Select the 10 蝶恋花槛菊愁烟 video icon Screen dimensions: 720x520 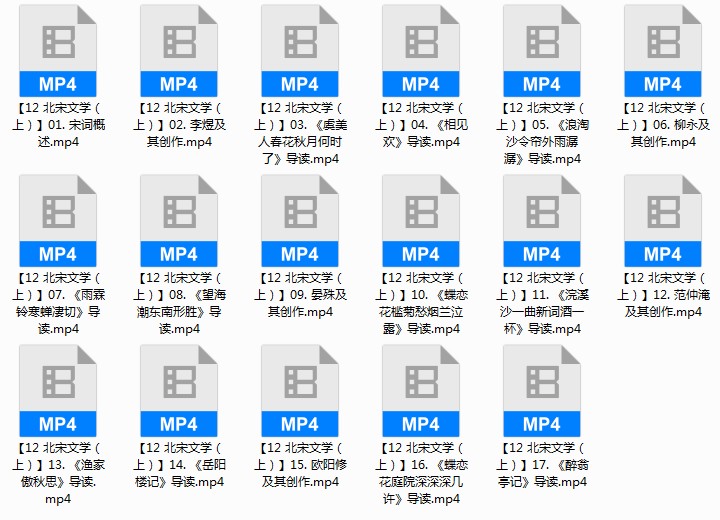(x=421, y=221)
